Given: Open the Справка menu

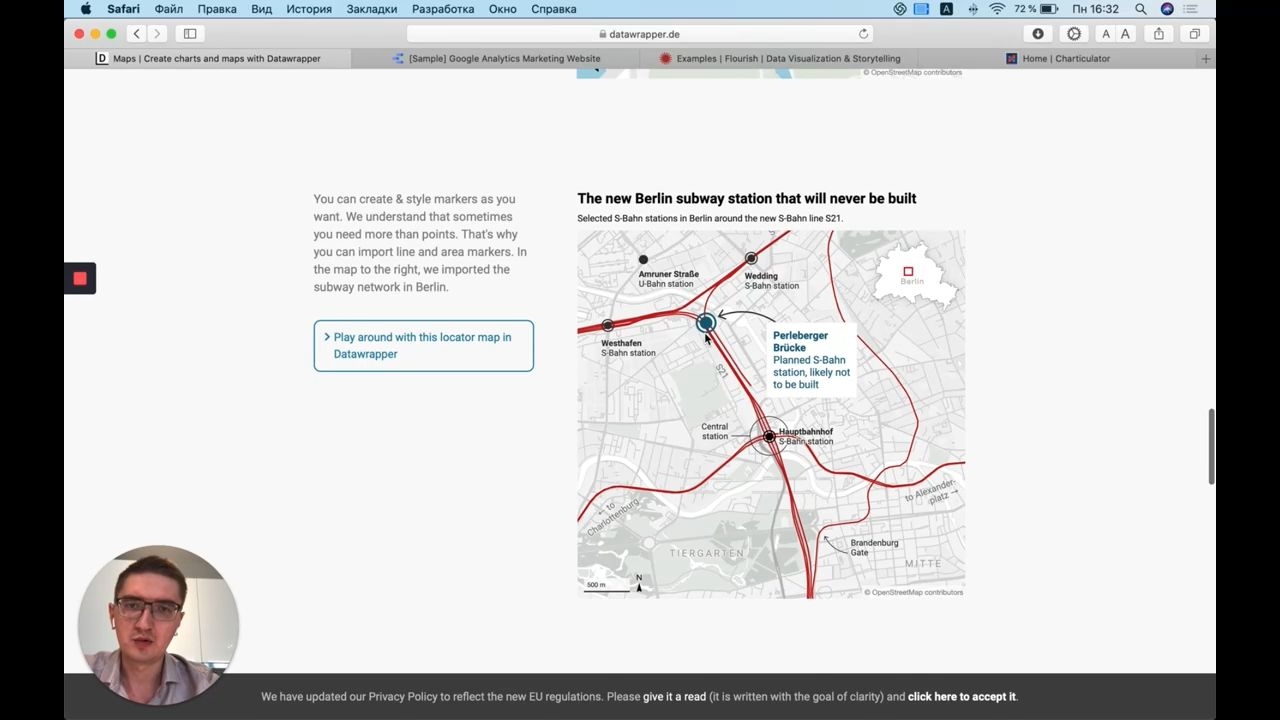Looking at the screenshot, I should tap(554, 9).
